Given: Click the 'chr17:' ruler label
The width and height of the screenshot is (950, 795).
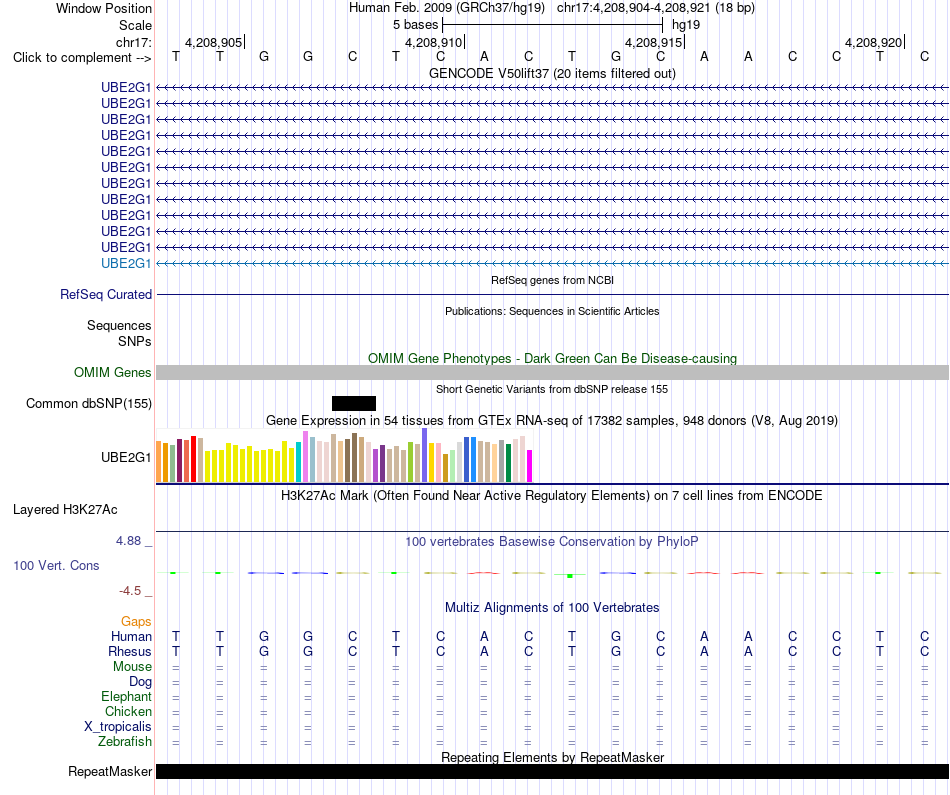Looking at the screenshot, I should point(133,42).
